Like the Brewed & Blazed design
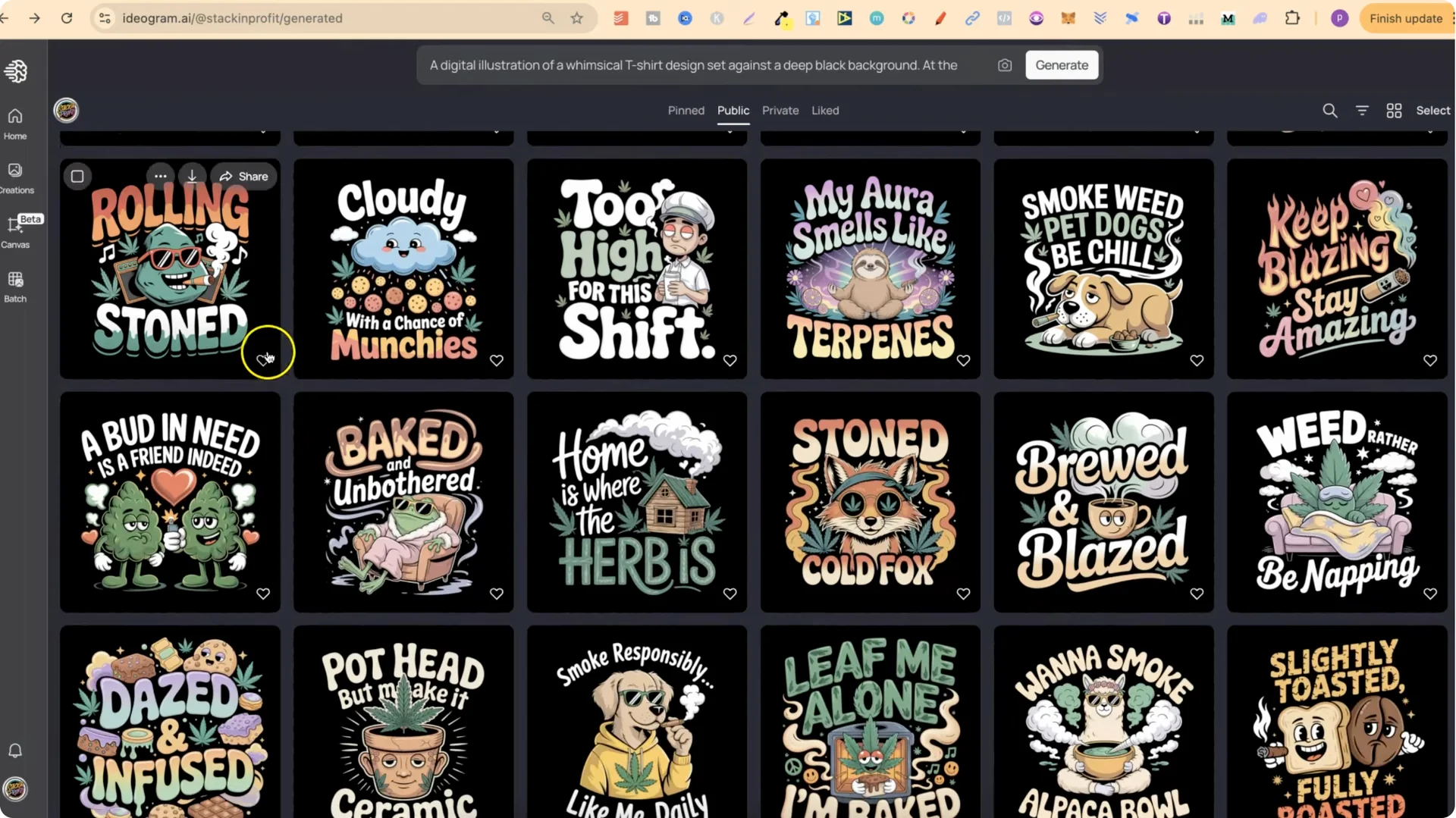Screen dimensions: 1456x818 click(x=1197, y=594)
